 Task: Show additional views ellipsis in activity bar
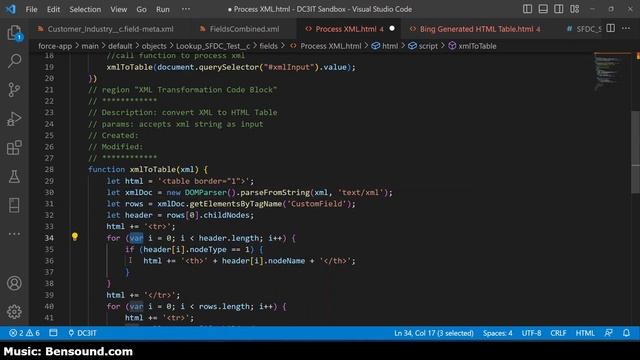click(14, 234)
